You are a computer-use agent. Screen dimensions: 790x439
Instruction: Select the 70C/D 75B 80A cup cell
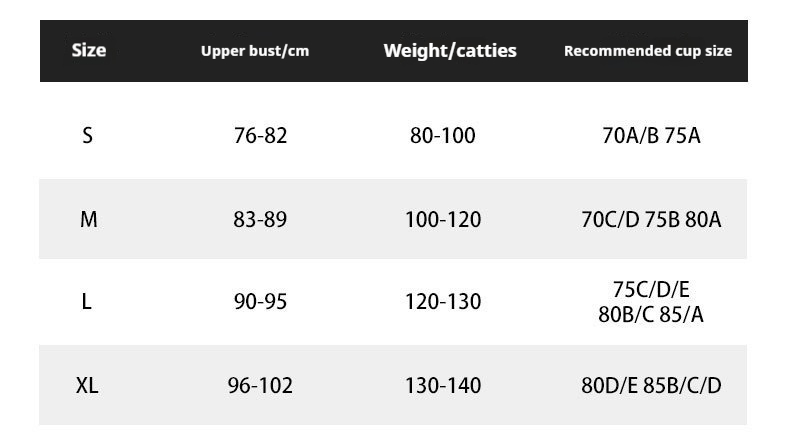651,219
